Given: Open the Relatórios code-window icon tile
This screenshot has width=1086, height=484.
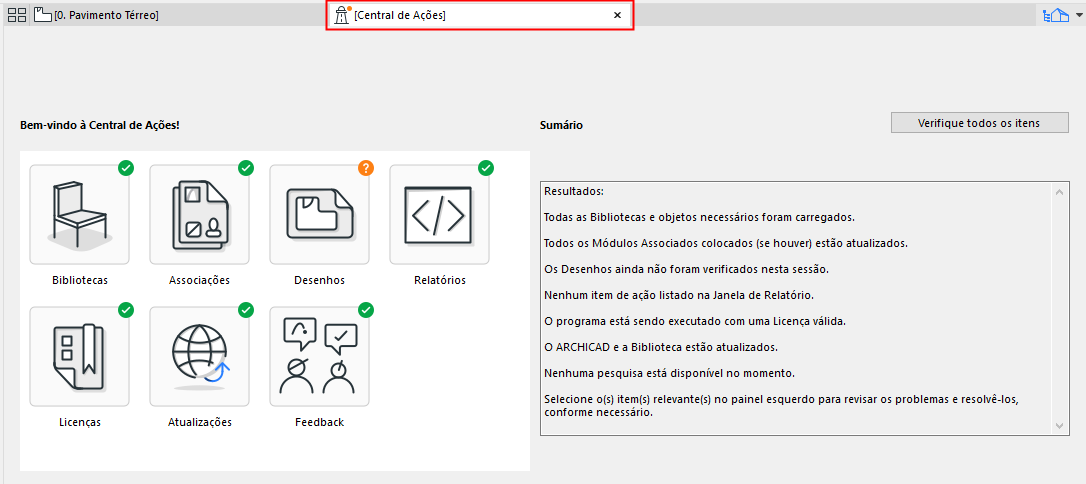Looking at the screenshot, I should (x=439, y=215).
